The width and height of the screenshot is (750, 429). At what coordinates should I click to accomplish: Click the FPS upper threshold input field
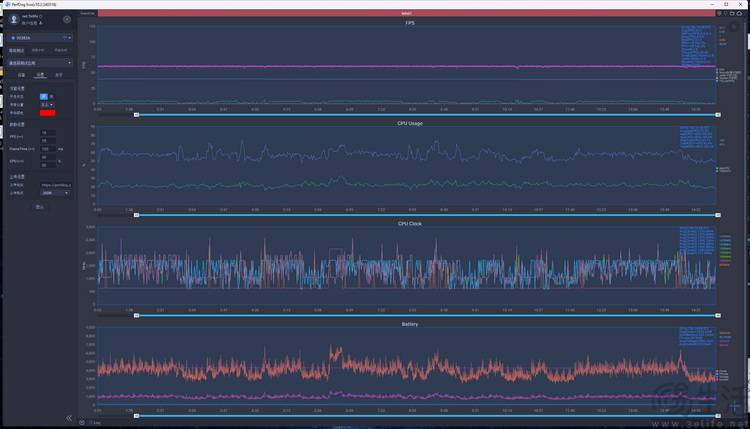48,132
